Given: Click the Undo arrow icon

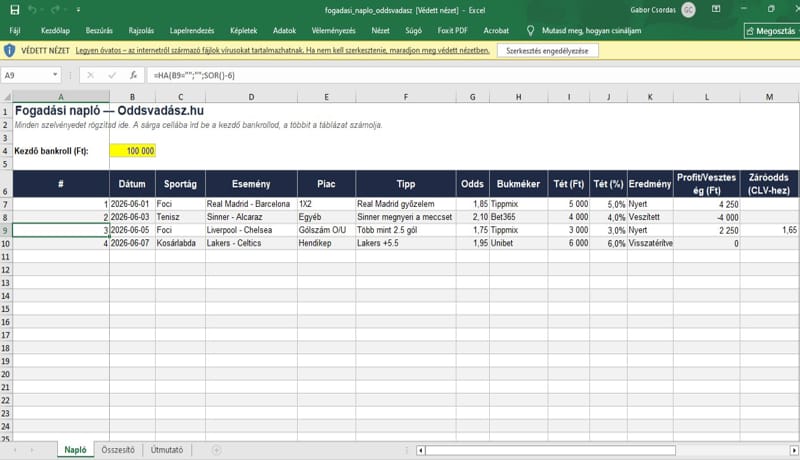Looking at the screenshot, I should [33, 10].
